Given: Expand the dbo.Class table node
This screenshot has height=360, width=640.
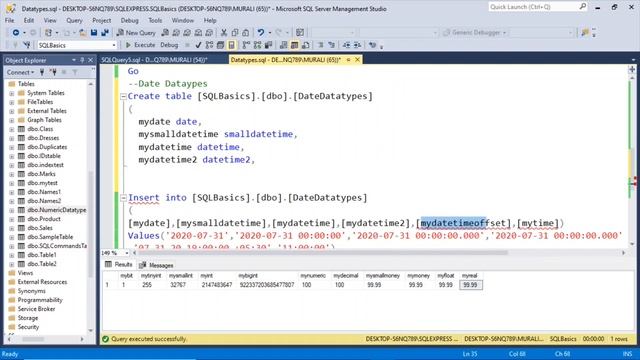Looking at the screenshot, I should point(12,129).
